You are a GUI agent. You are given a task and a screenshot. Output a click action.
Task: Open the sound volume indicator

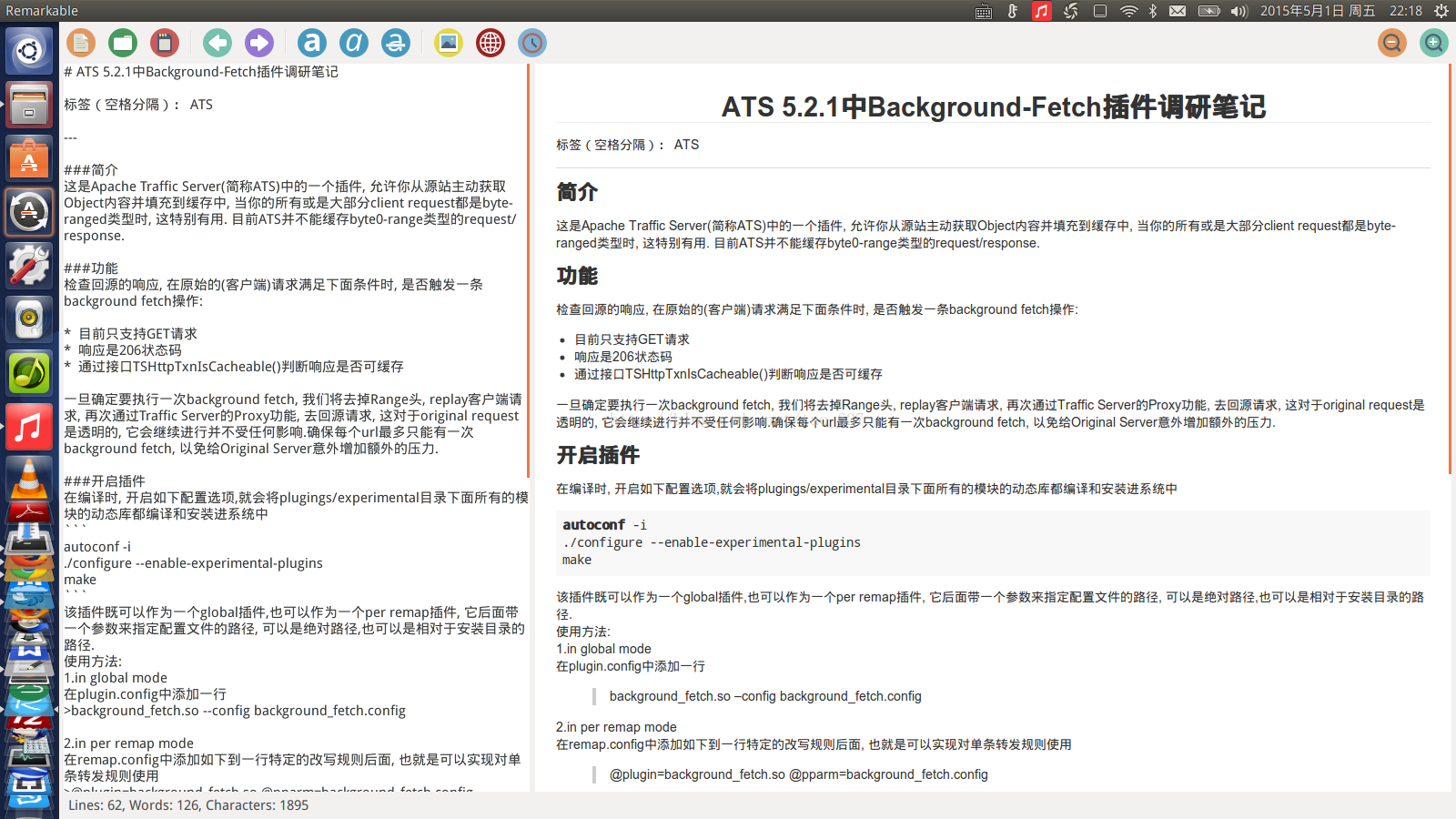pos(1239,11)
